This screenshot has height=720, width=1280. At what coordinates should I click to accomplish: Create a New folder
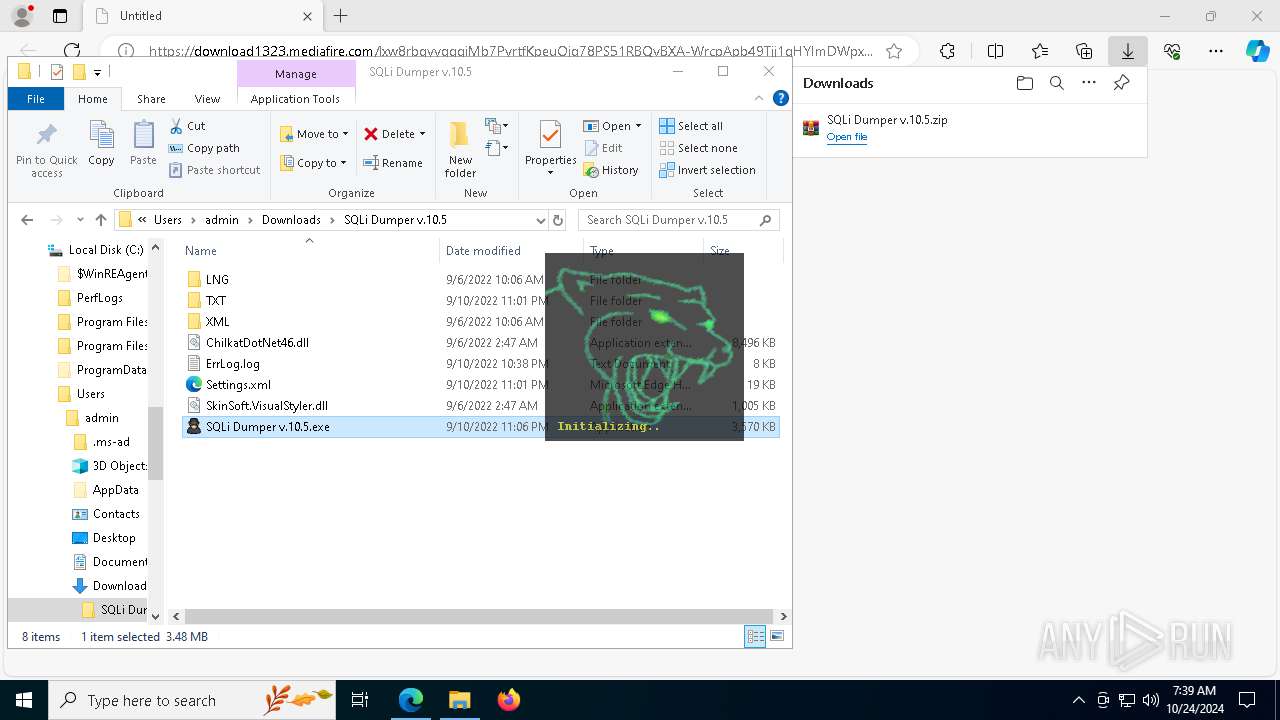[x=460, y=150]
